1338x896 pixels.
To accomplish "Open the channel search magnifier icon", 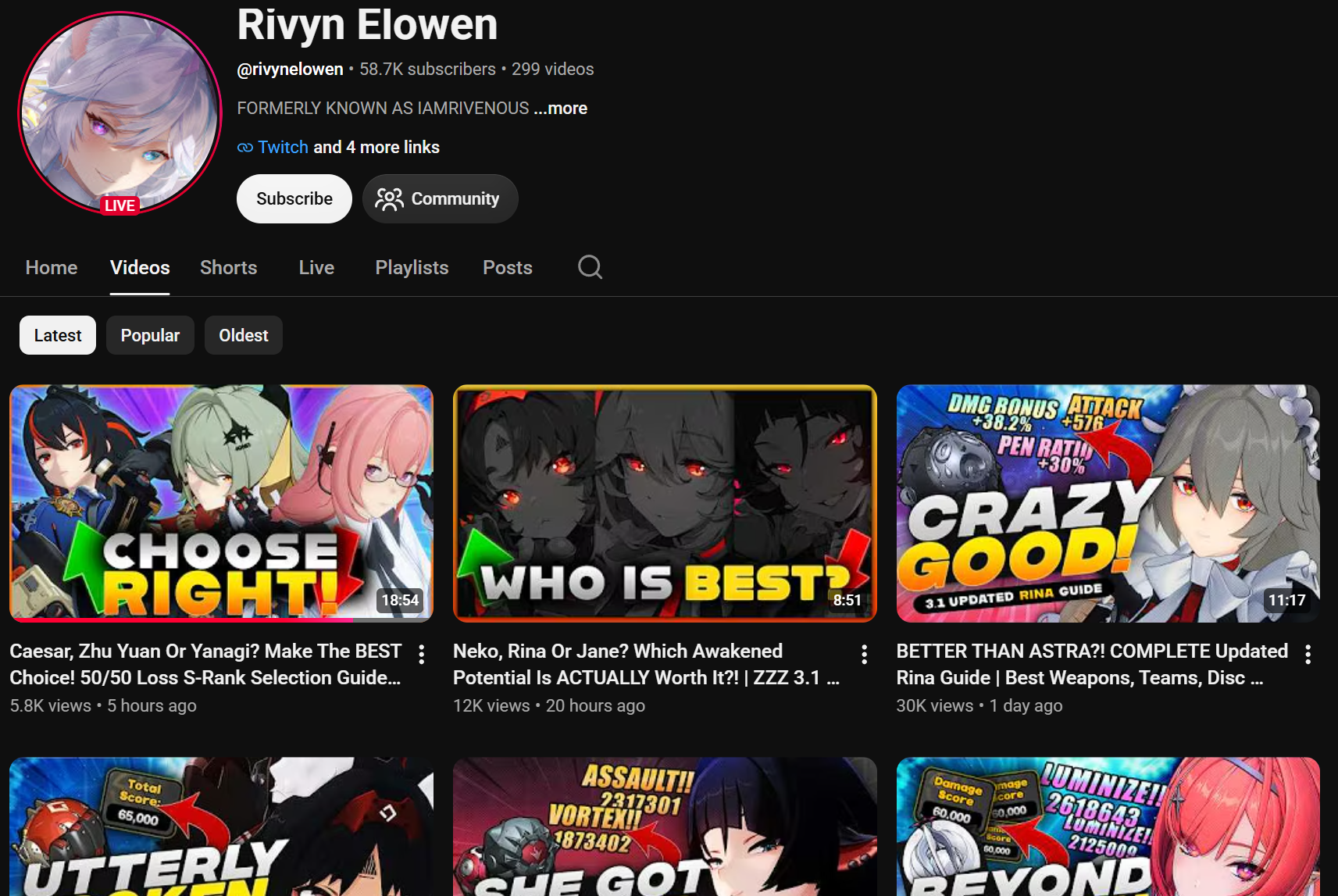I will click(x=590, y=267).
